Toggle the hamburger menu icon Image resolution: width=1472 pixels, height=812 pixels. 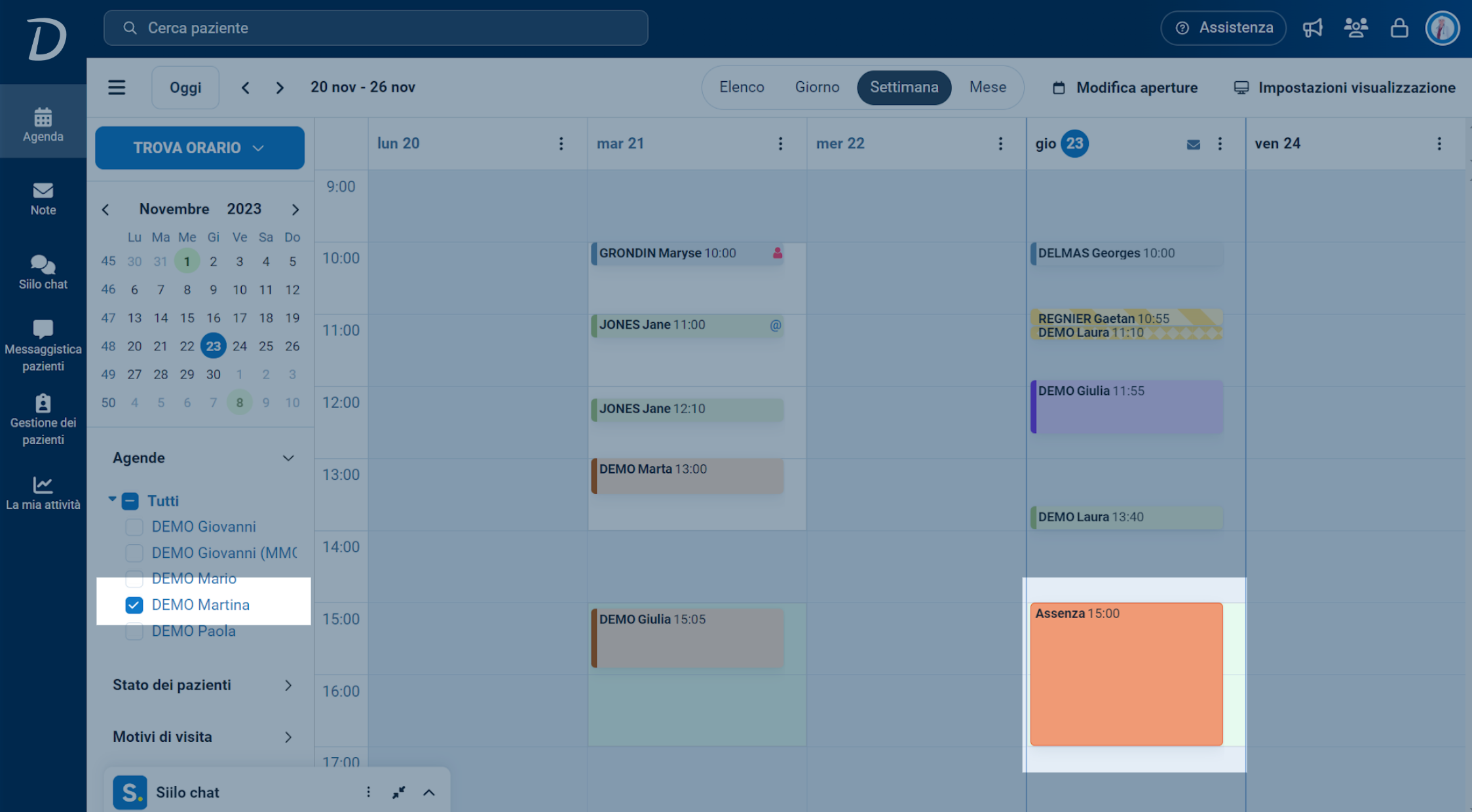coord(117,87)
